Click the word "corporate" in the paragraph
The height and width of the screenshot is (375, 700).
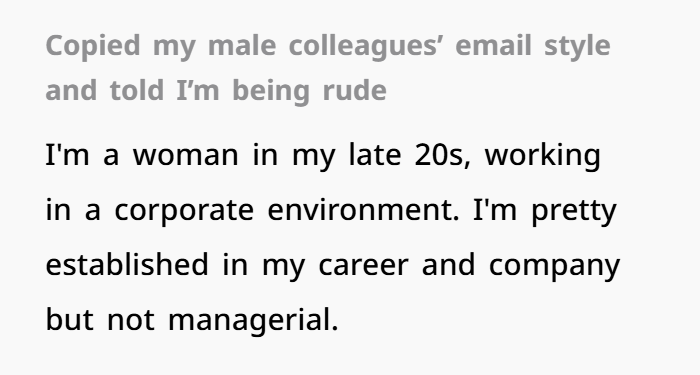tap(184, 210)
